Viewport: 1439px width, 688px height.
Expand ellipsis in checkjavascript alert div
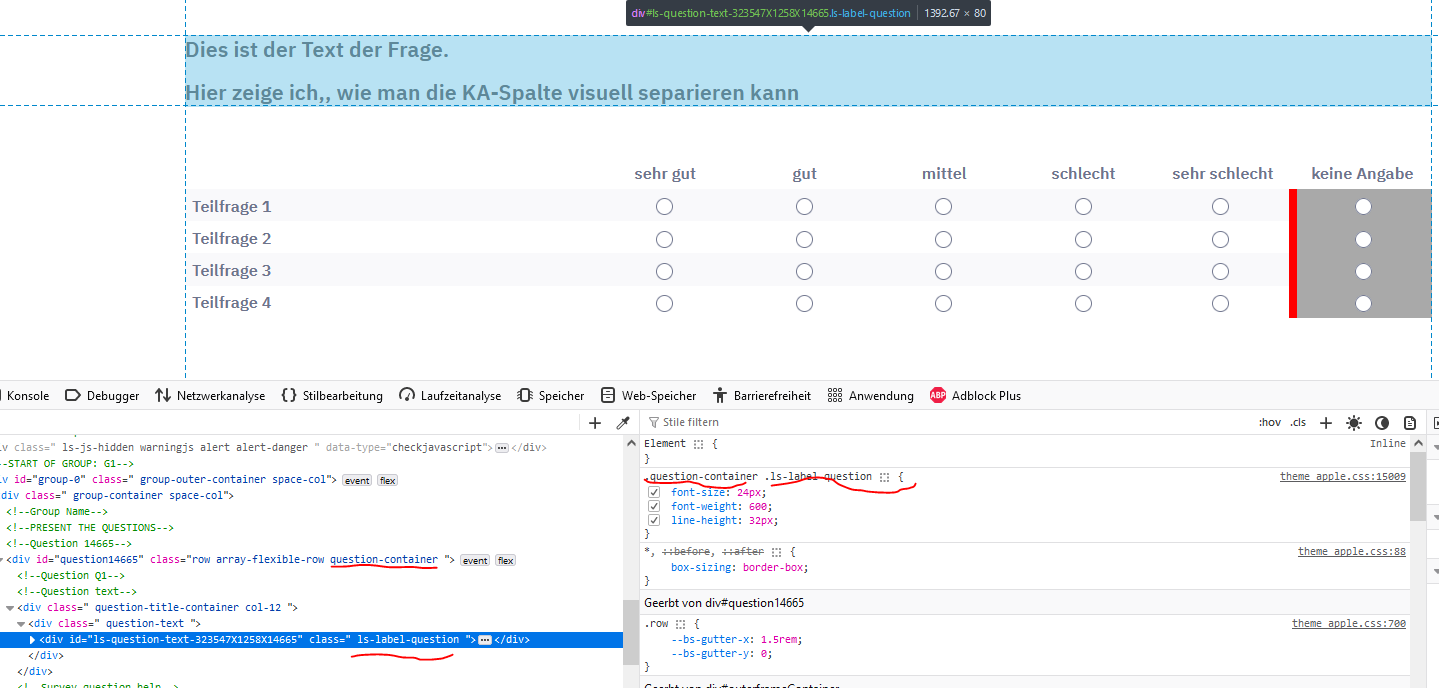(x=502, y=448)
